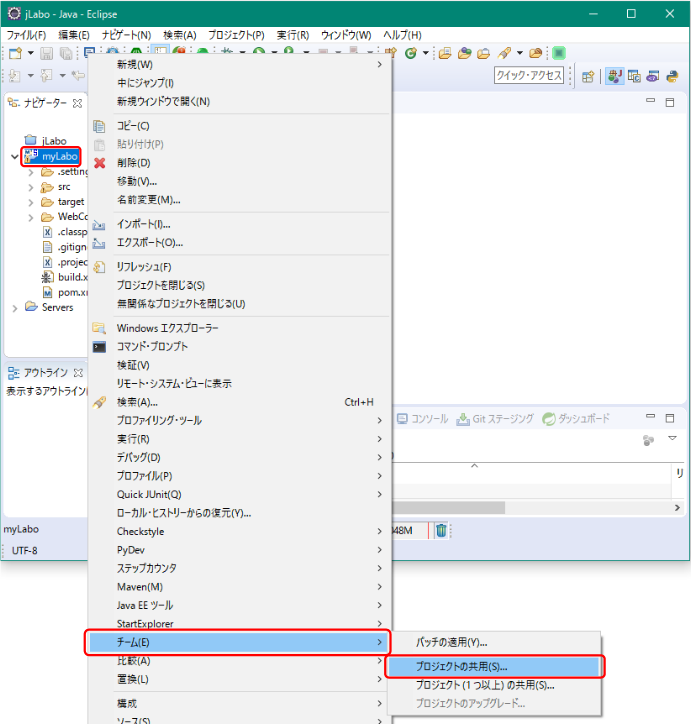The width and height of the screenshot is (691, 724).
Task: Open the Search icon dropdown arrow
Action: coord(519,53)
